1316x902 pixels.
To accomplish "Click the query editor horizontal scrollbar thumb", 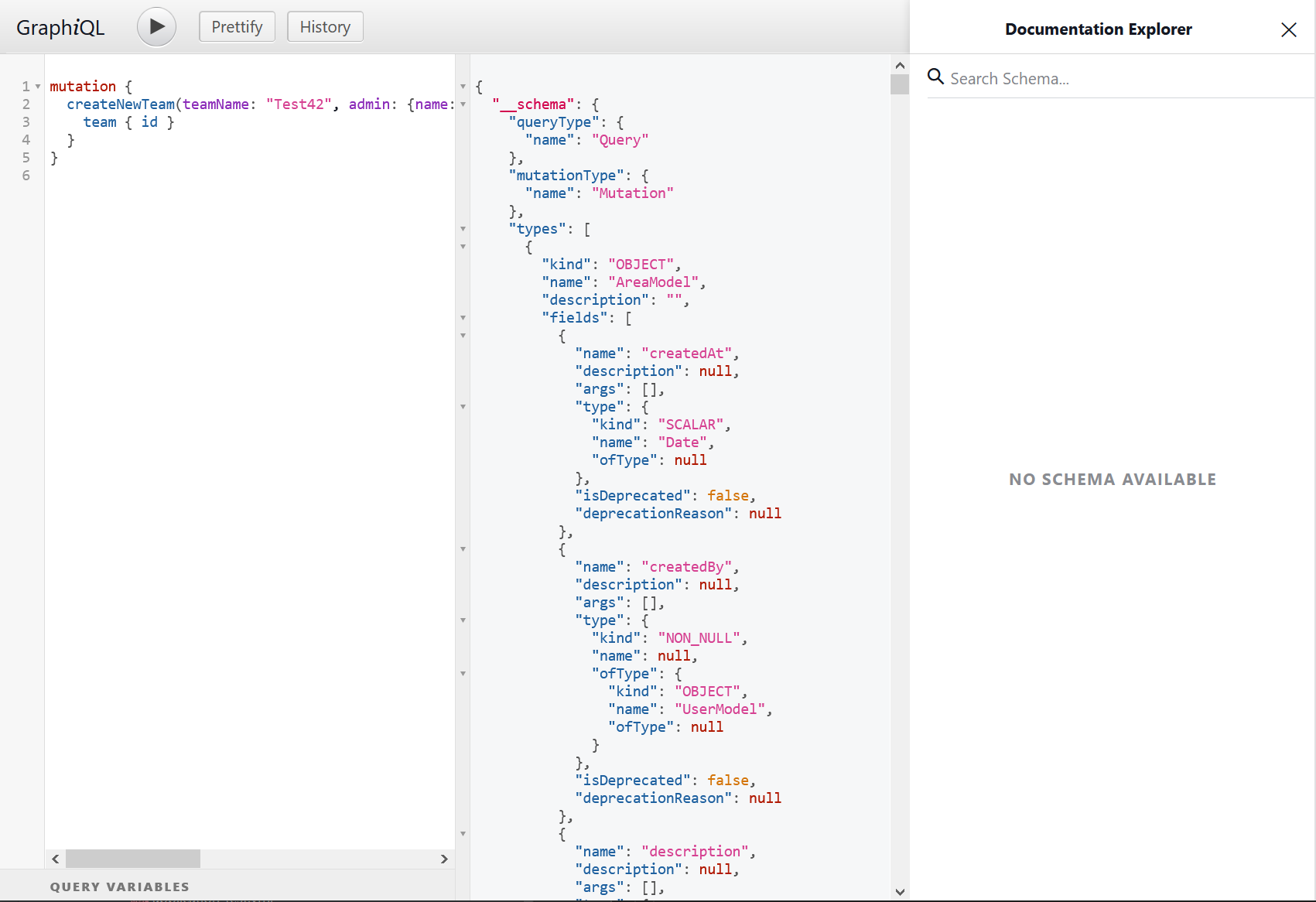I will [x=133, y=859].
